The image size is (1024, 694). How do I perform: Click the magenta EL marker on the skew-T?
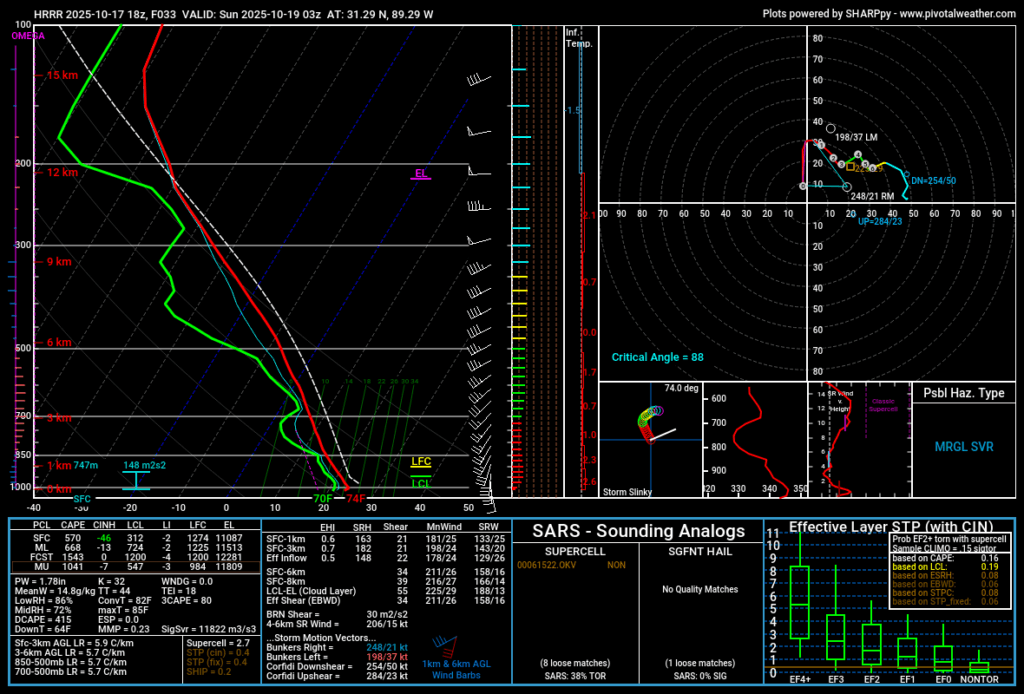click(x=421, y=174)
